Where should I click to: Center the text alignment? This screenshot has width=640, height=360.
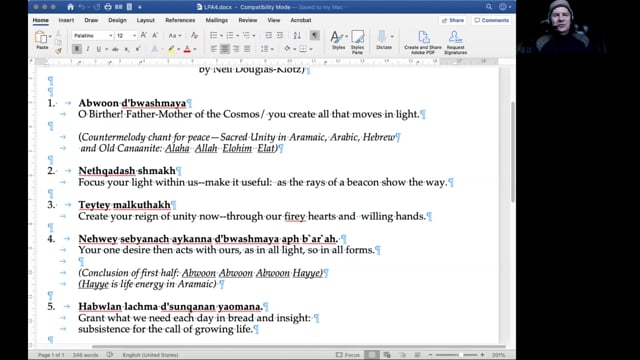(224, 49)
